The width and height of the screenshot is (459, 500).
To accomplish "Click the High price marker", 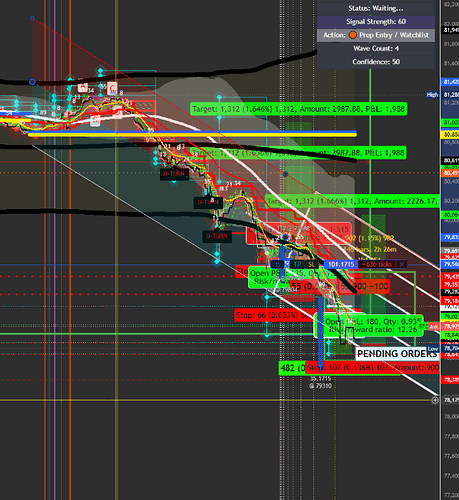I will pos(432,95).
